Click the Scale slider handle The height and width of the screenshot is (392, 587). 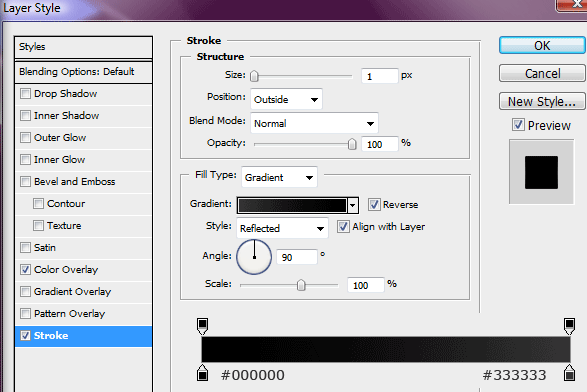(301, 285)
